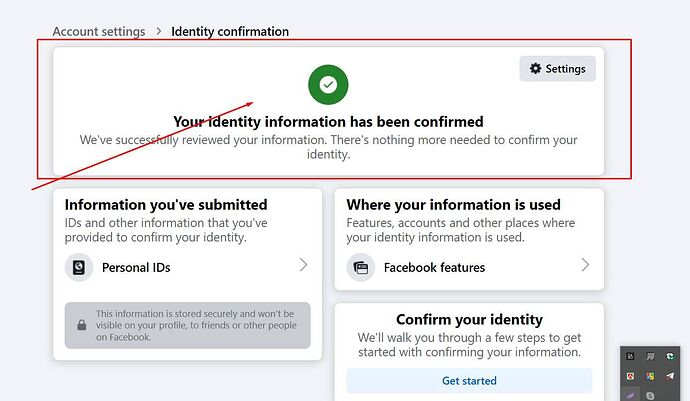Open the paper plane tray icon
The width and height of the screenshot is (690, 401).
point(670,375)
